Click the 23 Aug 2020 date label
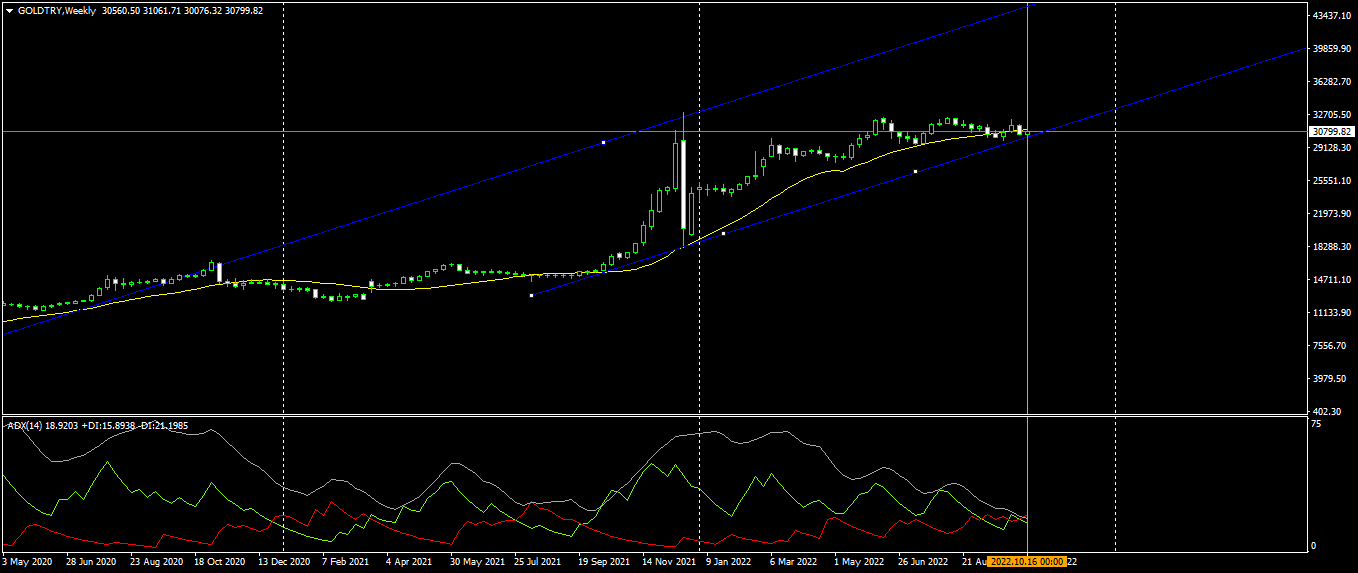The height and width of the screenshot is (573, 1358). [x=157, y=562]
